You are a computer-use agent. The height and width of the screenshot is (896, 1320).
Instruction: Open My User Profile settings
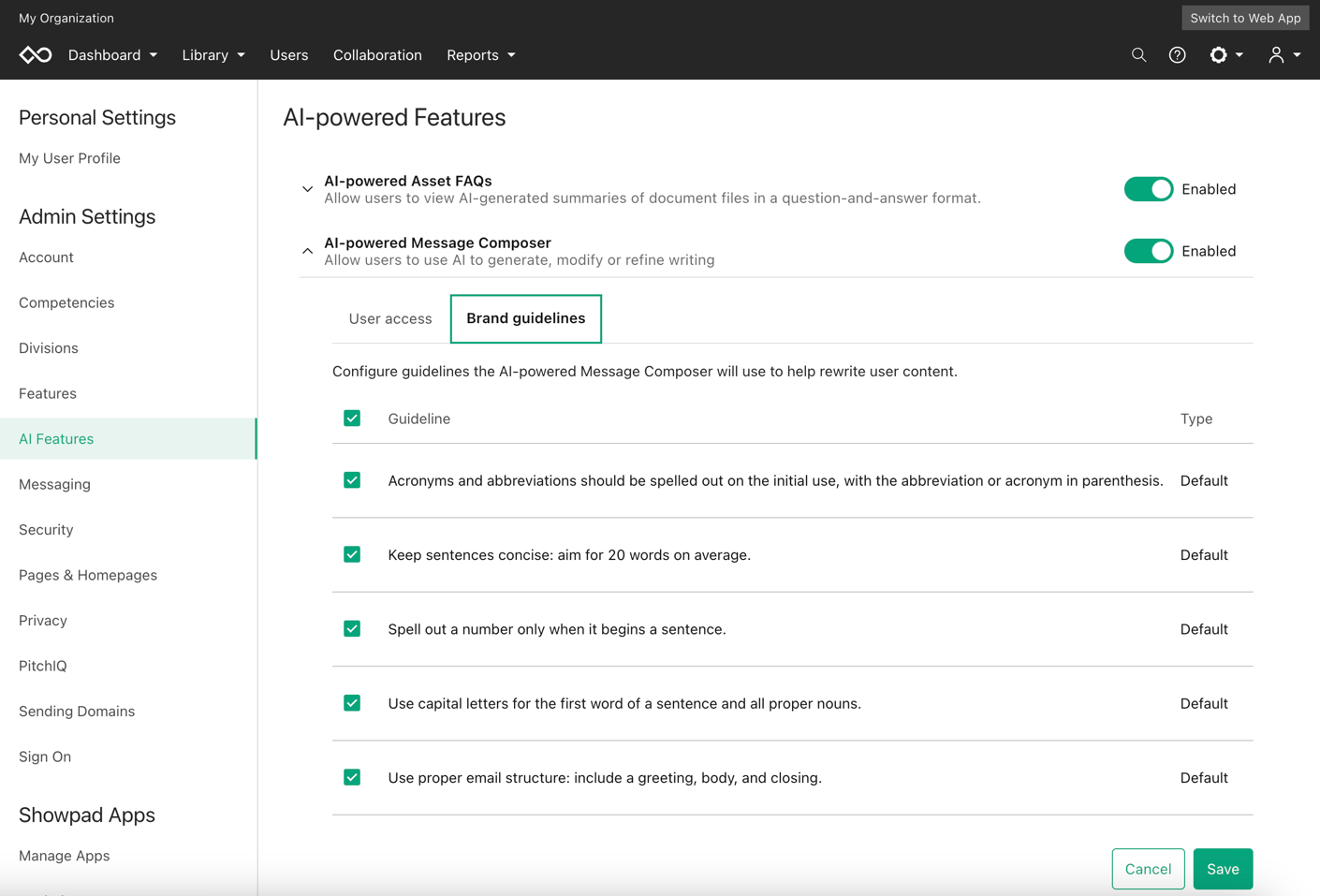(69, 158)
